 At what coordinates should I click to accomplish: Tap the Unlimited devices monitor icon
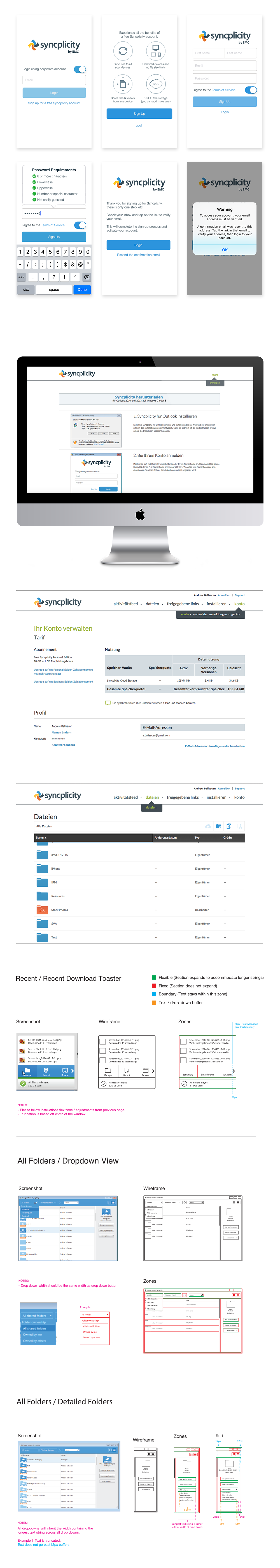(x=156, y=51)
